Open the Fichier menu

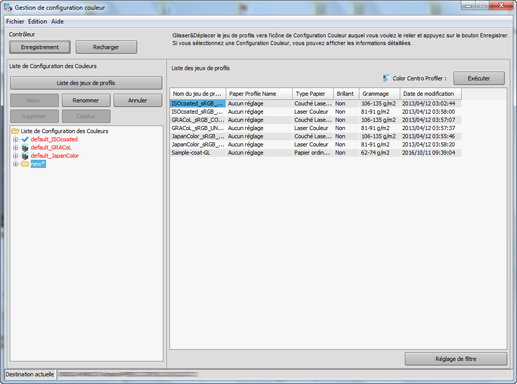(15, 21)
